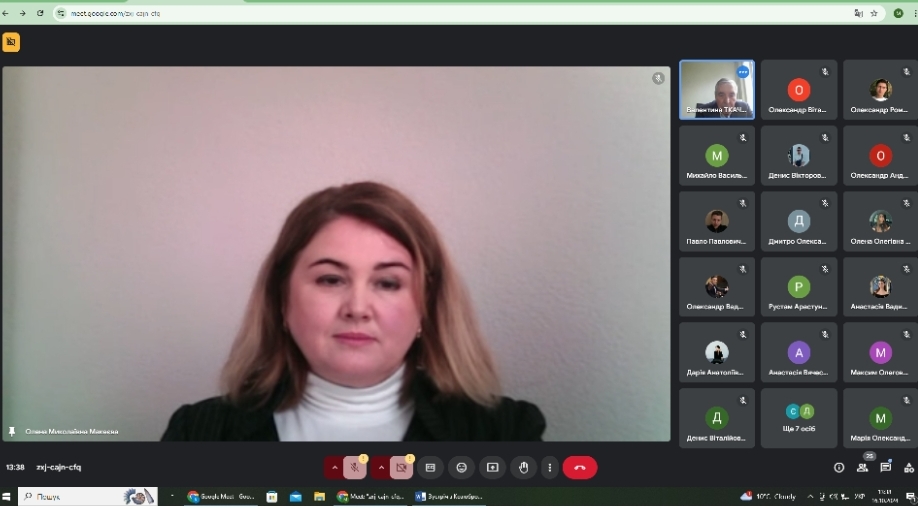Expand video settings arrow beside camera
The width and height of the screenshot is (918, 509).
point(380,467)
